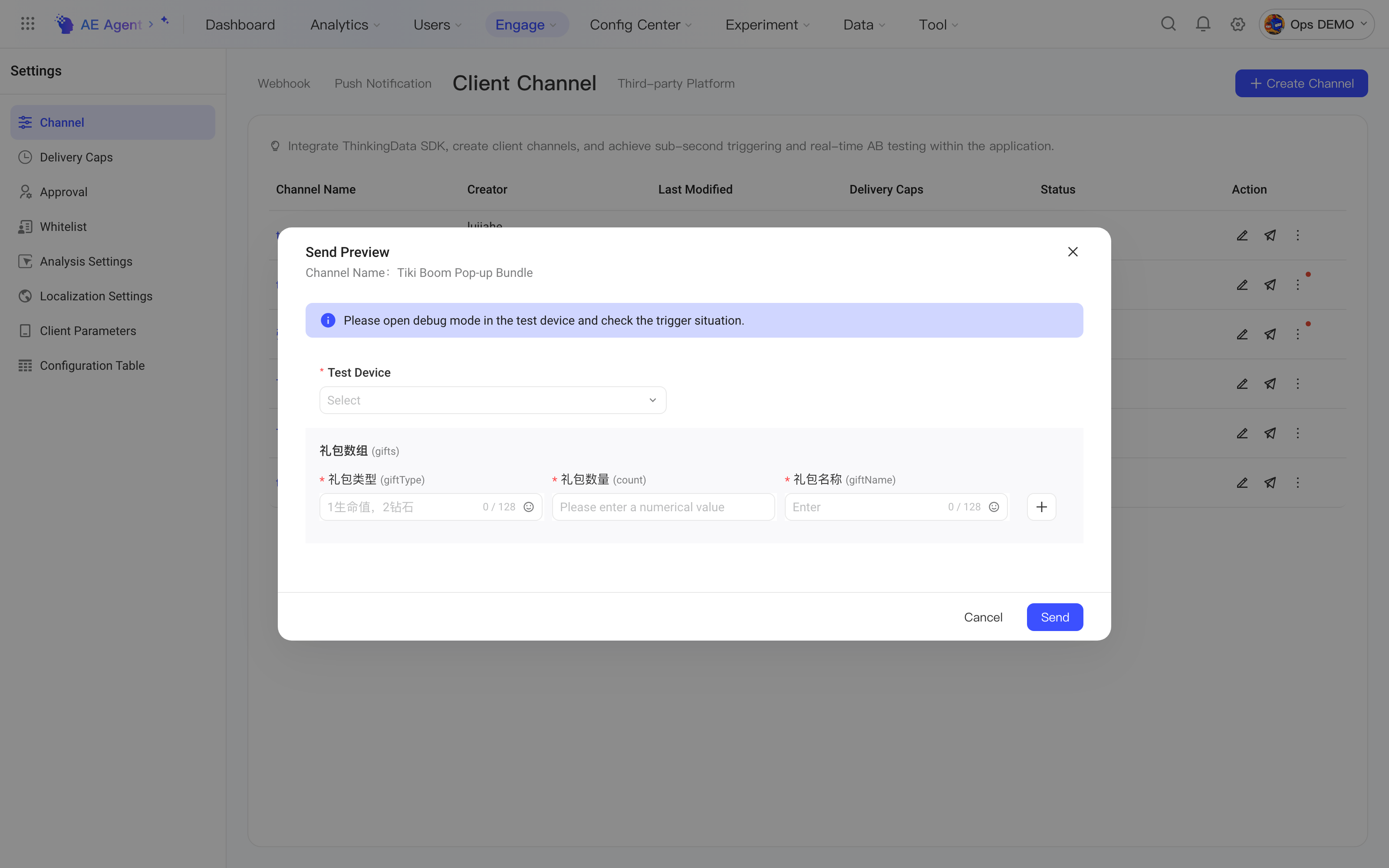Close the Send Preview dialog
Image resolution: width=1389 pixels, height=868 pixels.
click(1072, 252)
